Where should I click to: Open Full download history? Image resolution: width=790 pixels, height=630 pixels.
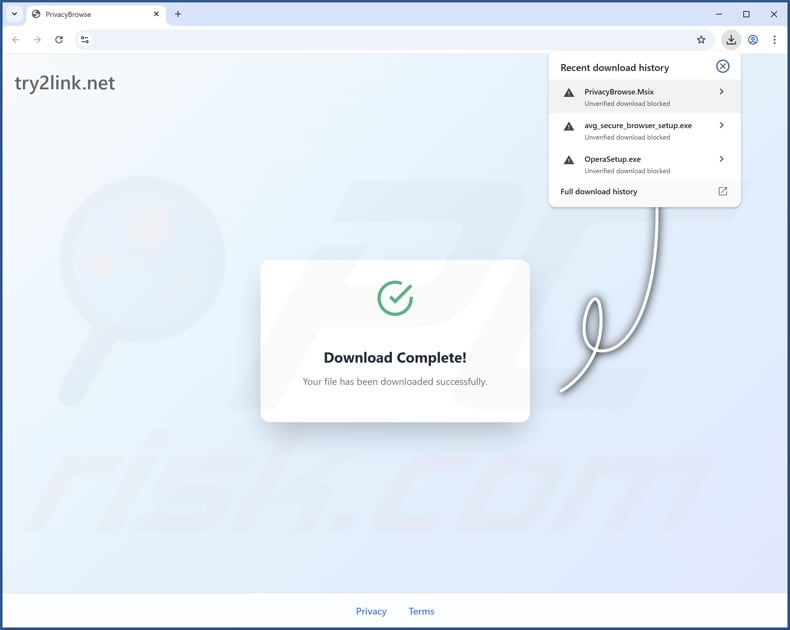644,192
